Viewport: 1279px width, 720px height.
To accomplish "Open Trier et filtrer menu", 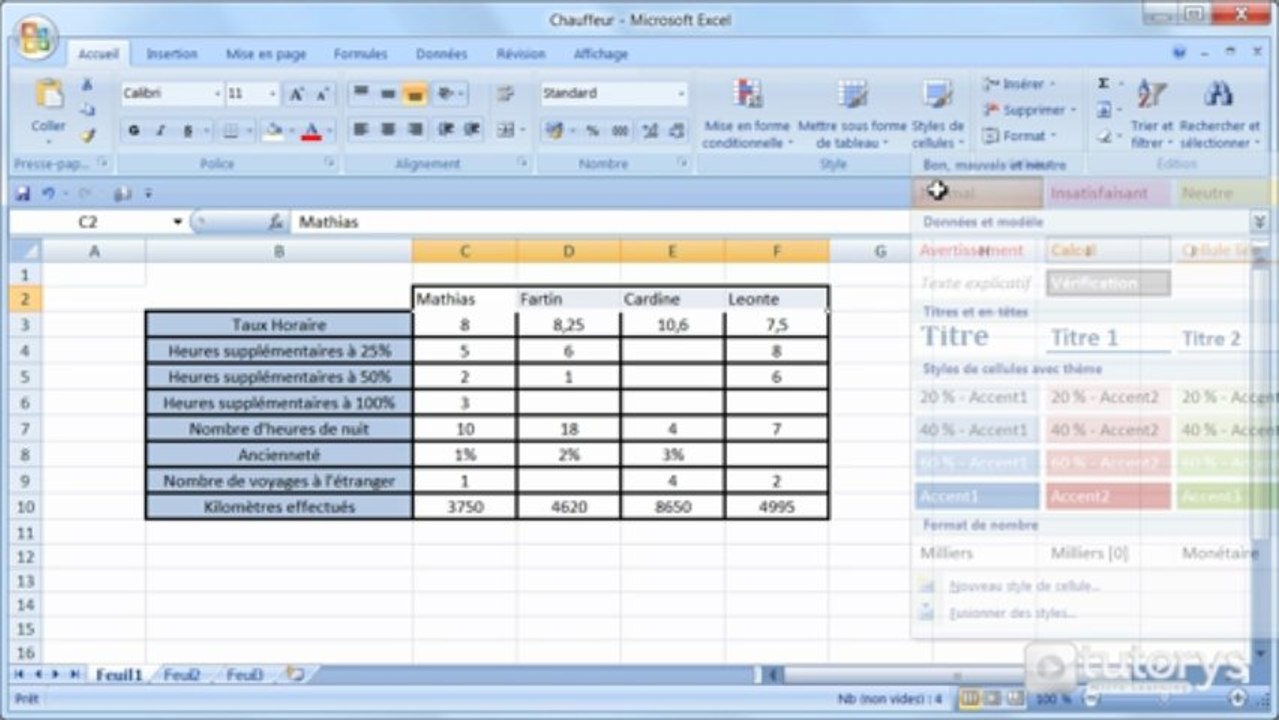I will (x=1151, y=113).
